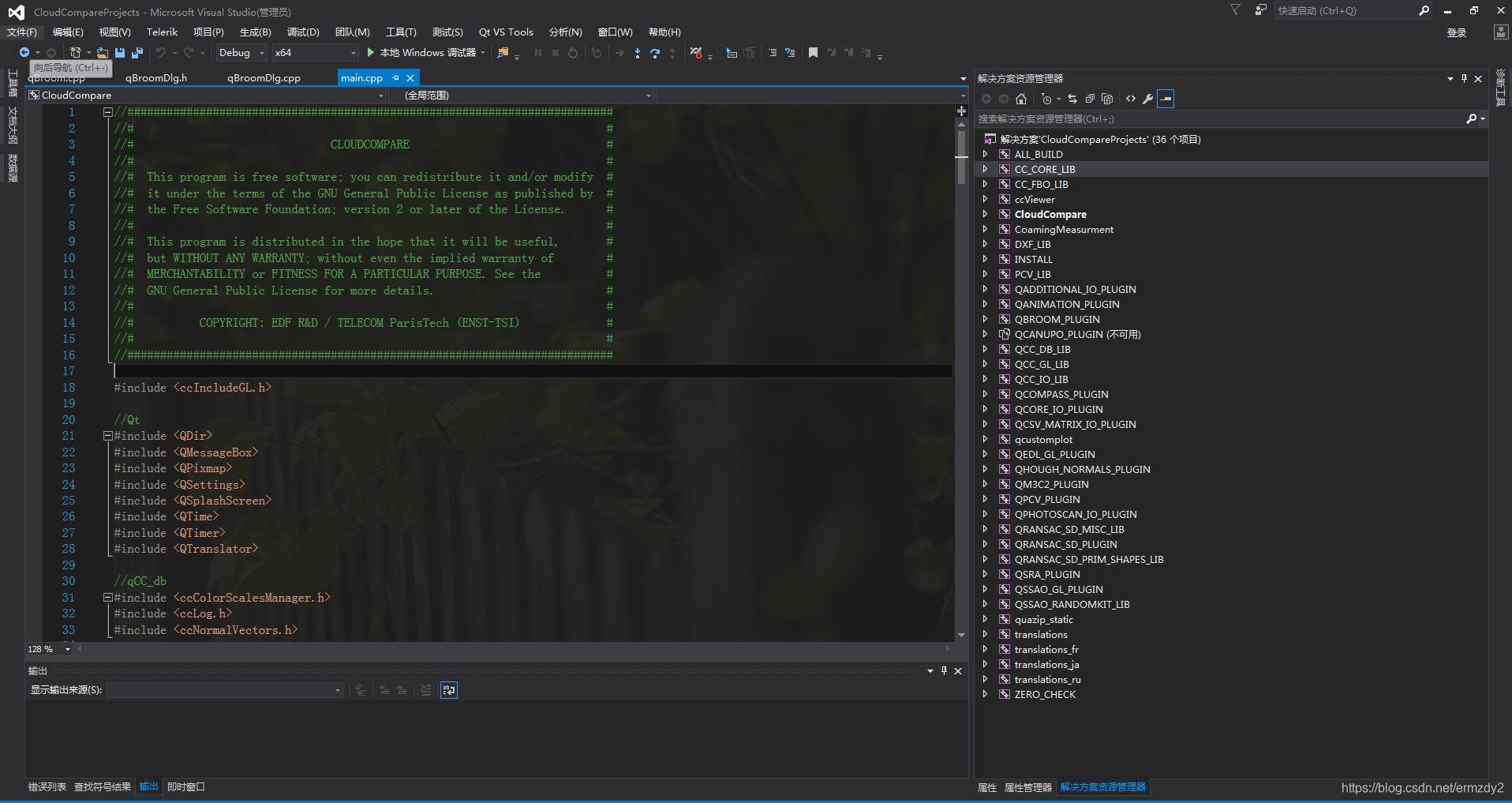Click the comment out selected lines icon
This screenshot has width=1512, height=803.
click(773, 53)
